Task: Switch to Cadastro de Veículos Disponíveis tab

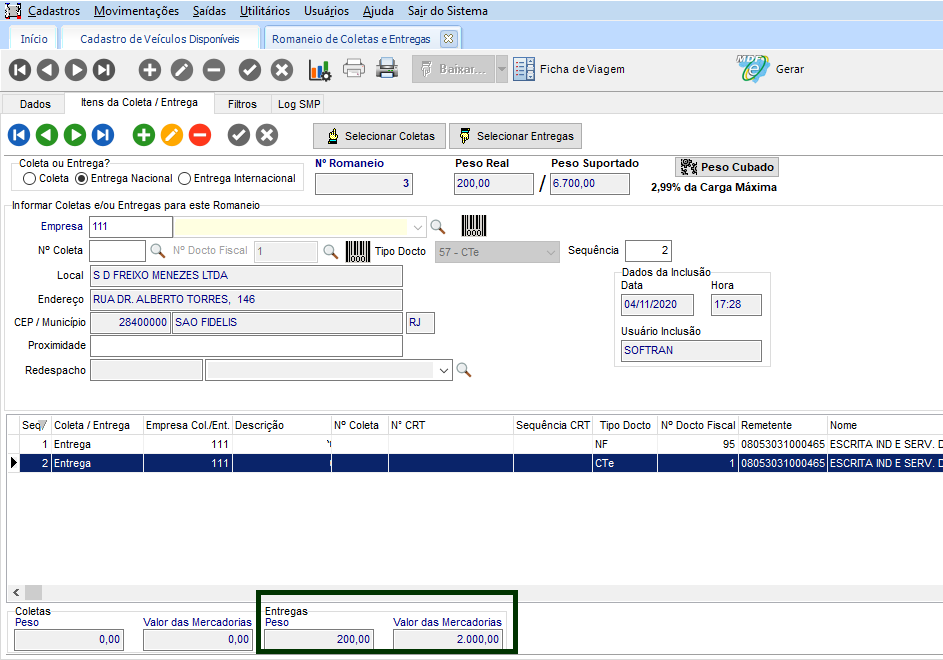Action: point(160,39)
